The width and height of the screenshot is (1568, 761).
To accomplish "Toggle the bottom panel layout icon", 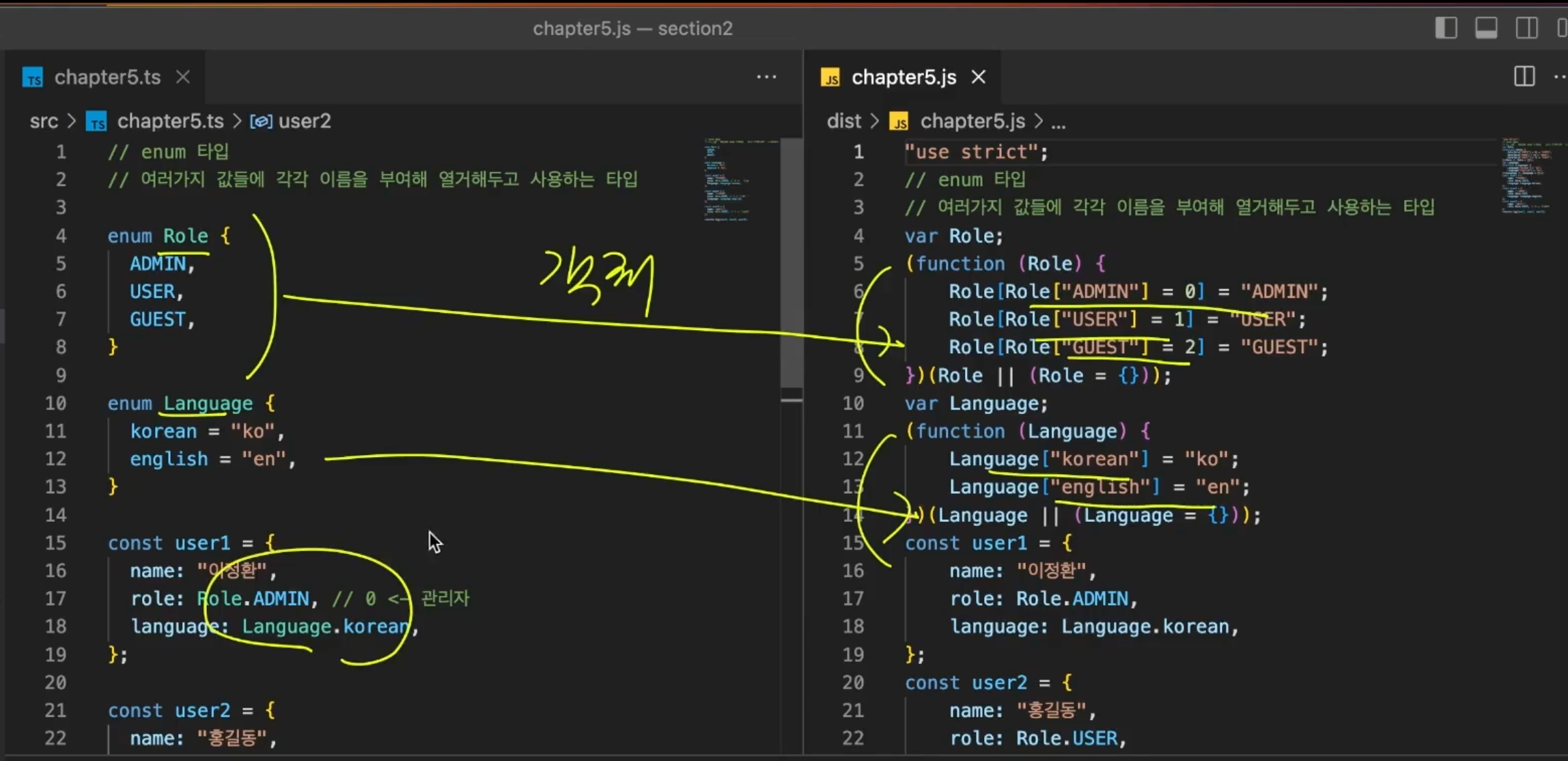I will pyautogui.click(x=1486, y=28).
